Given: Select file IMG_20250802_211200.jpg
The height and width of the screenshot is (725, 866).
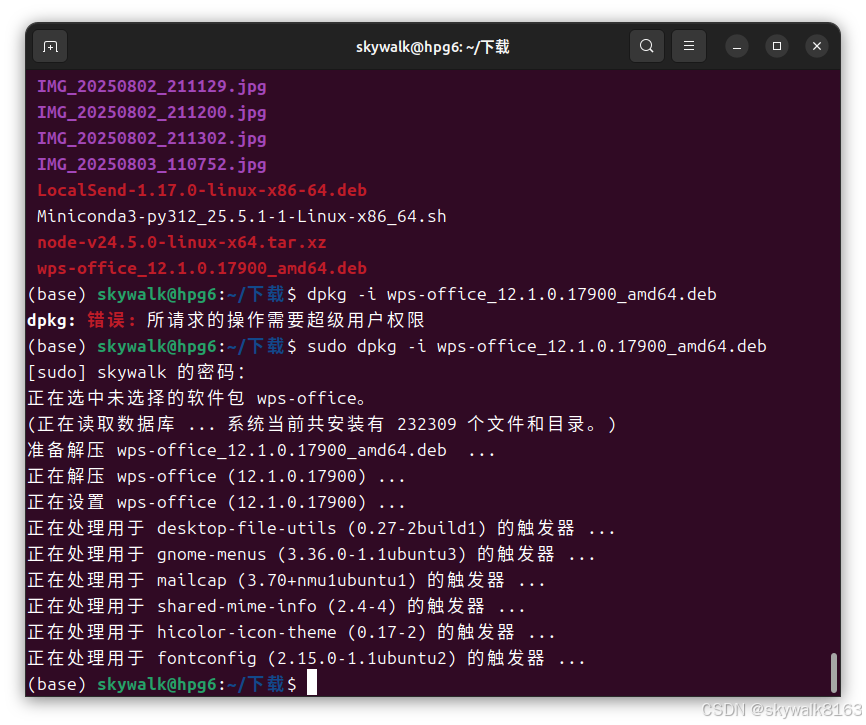Looking at the screenshot, I should tap(152, 113).
